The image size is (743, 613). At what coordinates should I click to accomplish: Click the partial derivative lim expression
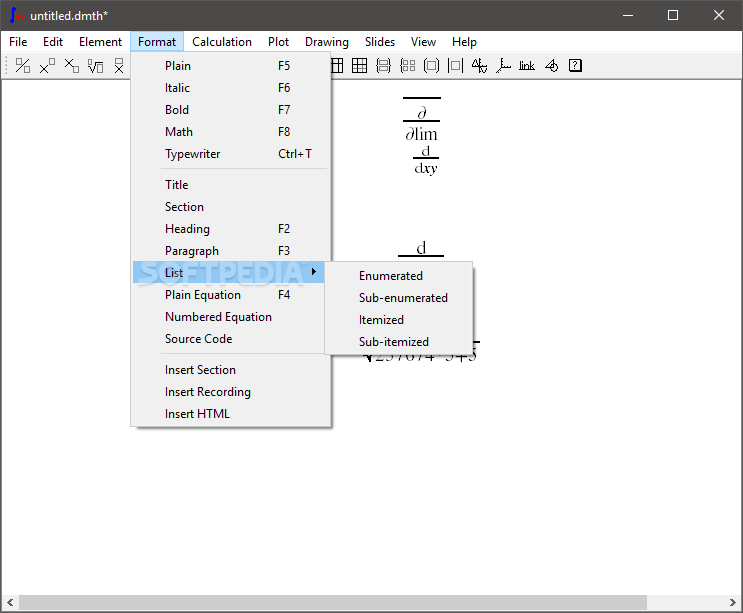pos(421,125)
